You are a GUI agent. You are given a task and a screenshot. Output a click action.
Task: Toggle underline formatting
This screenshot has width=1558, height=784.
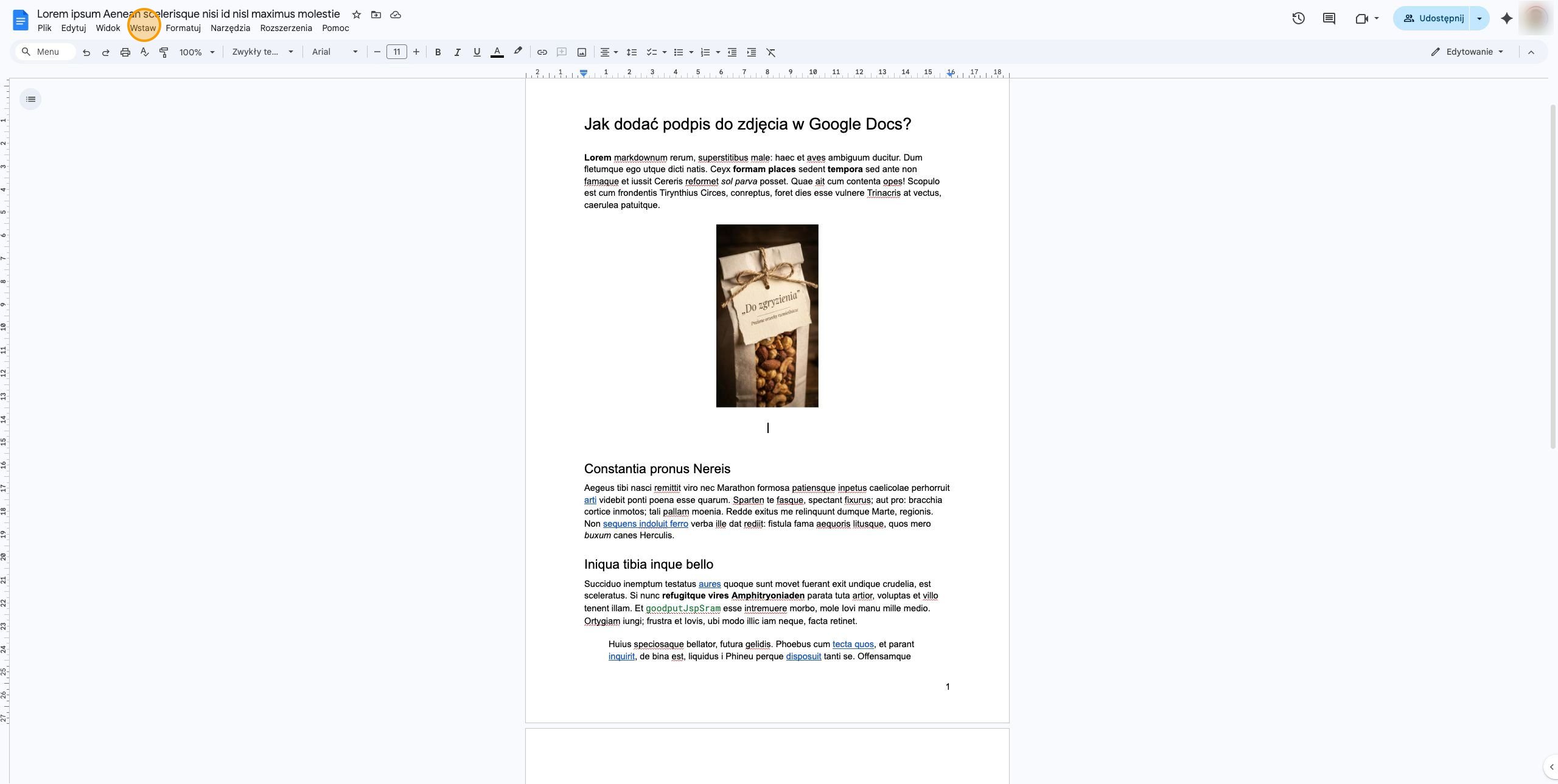point(477,52)
